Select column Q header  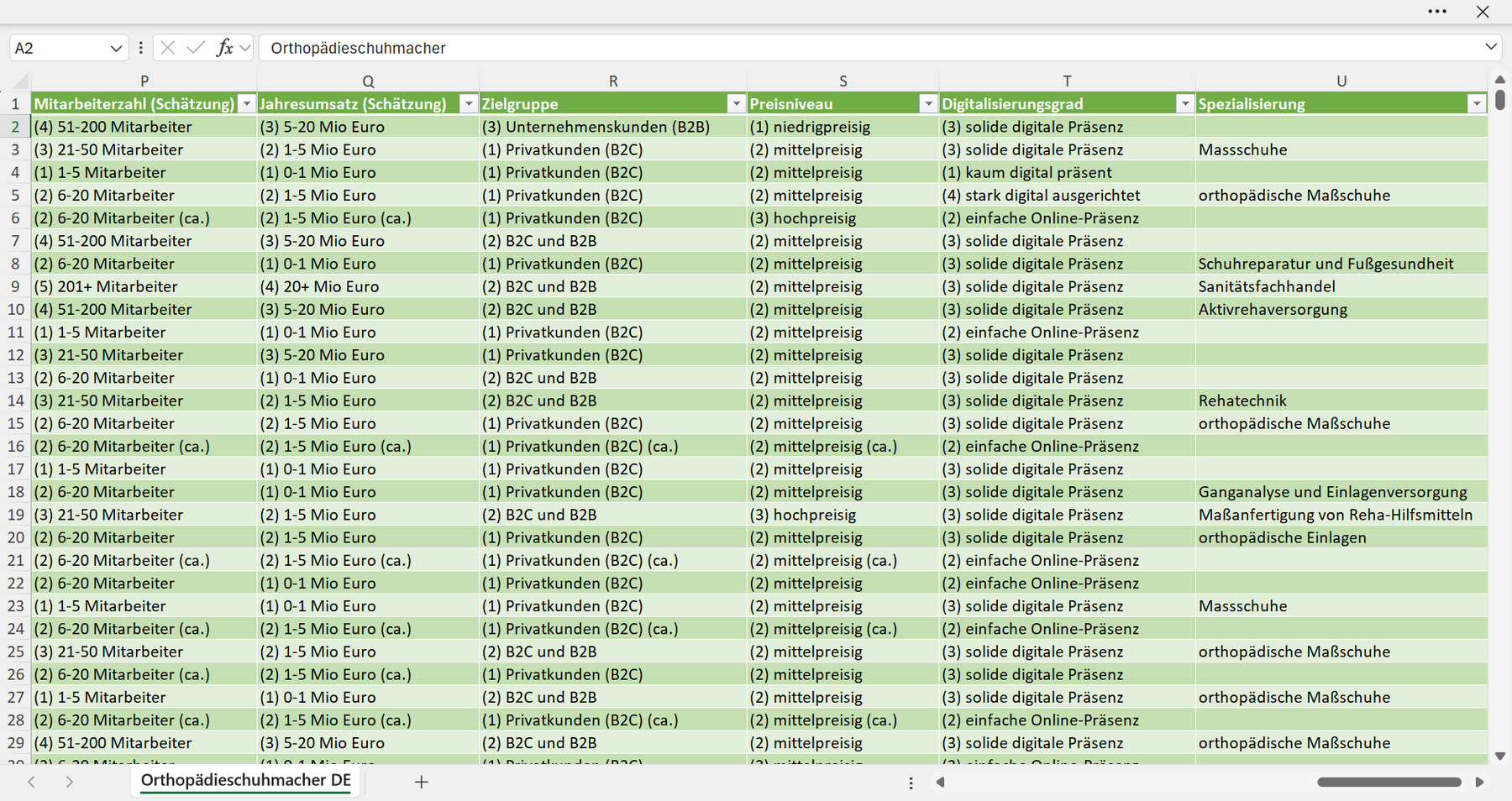(368, 81)
